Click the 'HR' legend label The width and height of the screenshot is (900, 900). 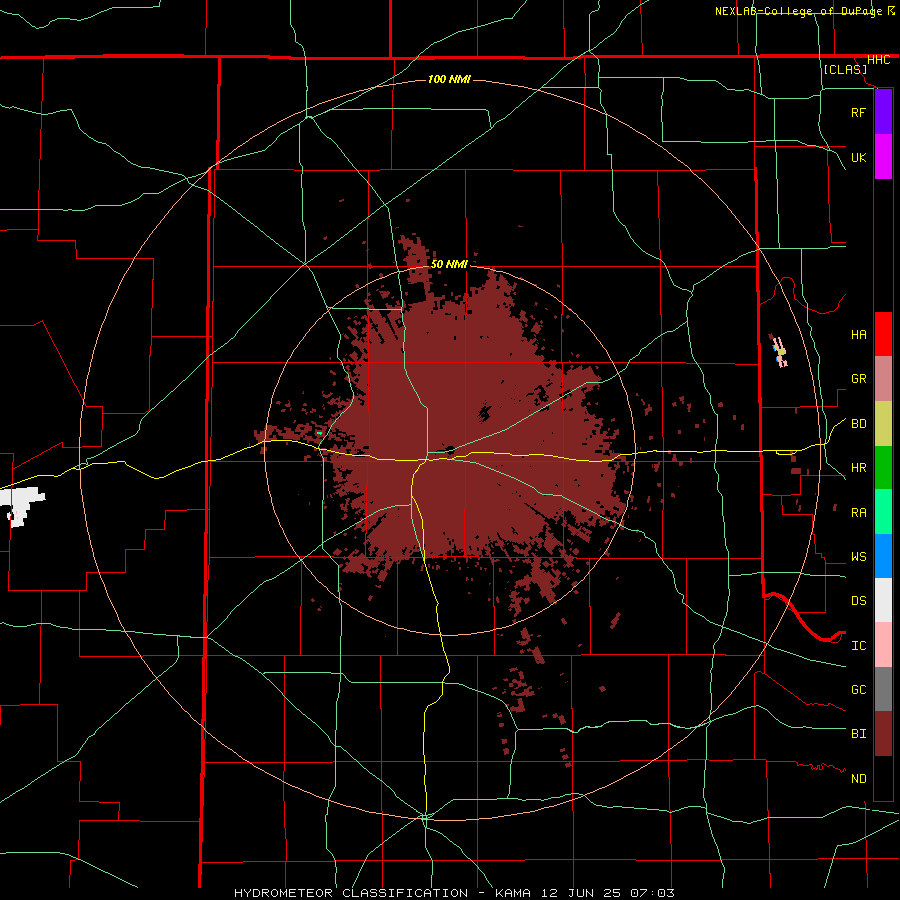(858, 468)
